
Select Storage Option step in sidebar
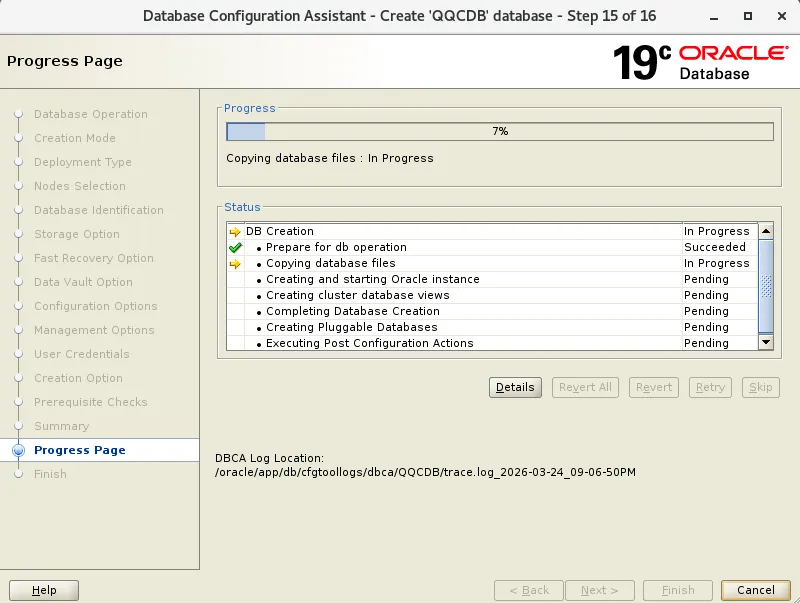click(77, 234)
